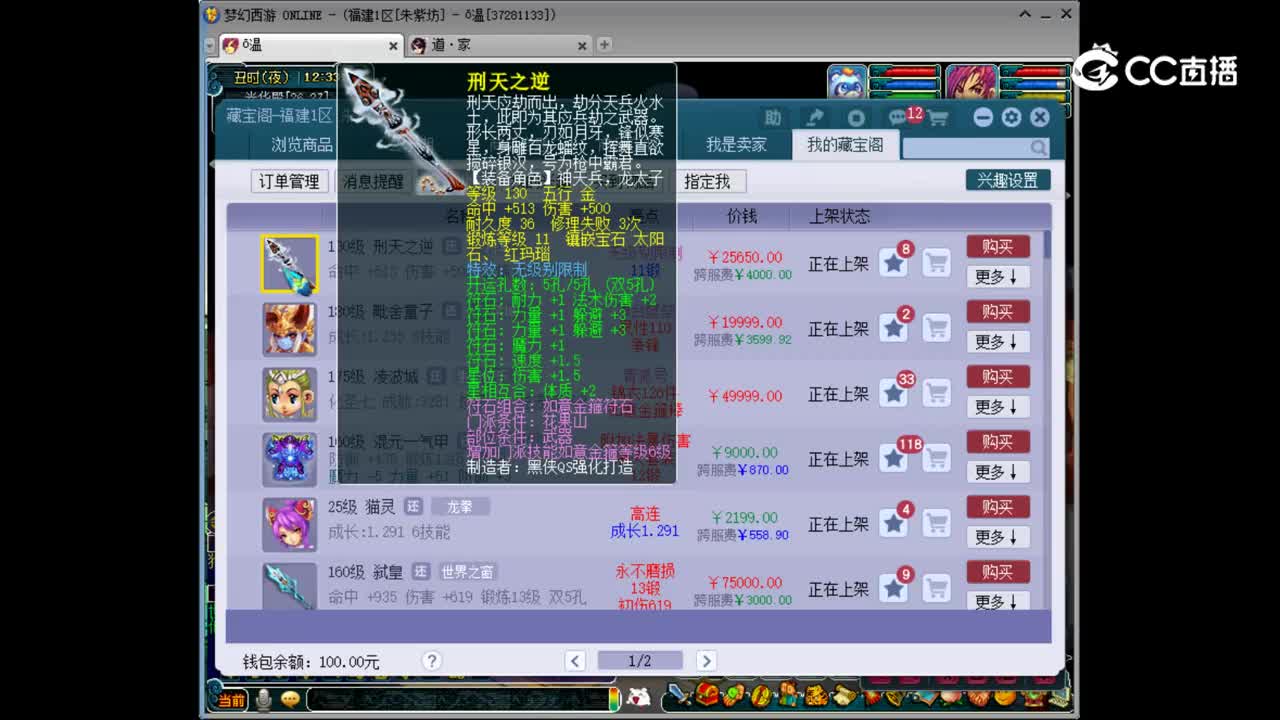Click the share arrow icon in the header
1280x720 pixels.
click(815, 118)
